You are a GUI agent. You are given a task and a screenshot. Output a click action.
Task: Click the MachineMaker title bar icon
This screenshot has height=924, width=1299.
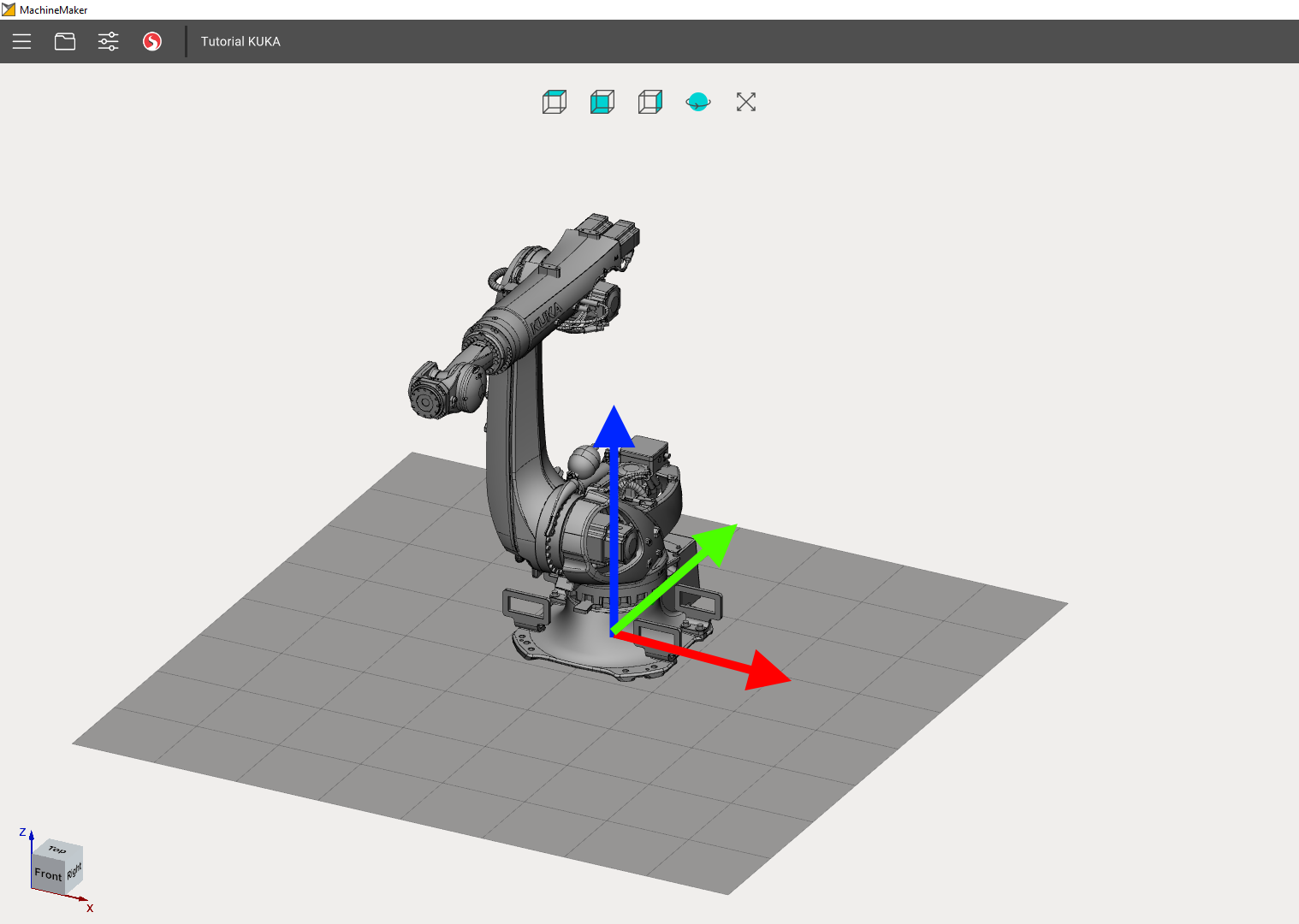click(x=9, y=9)
